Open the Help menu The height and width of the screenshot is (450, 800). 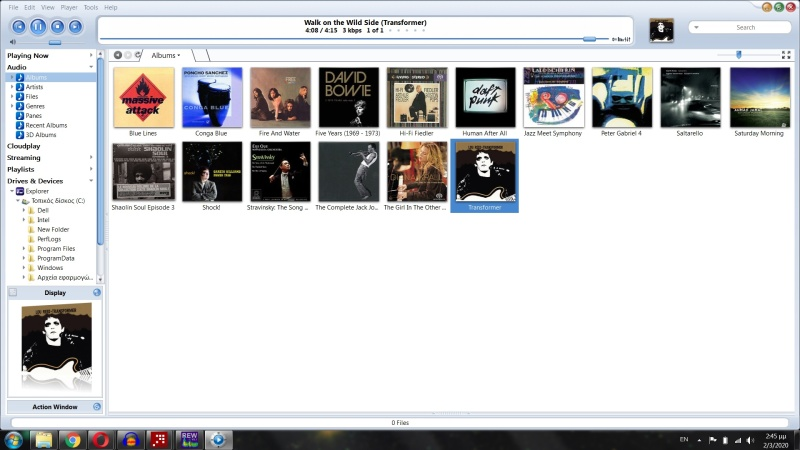coord(111,7)
